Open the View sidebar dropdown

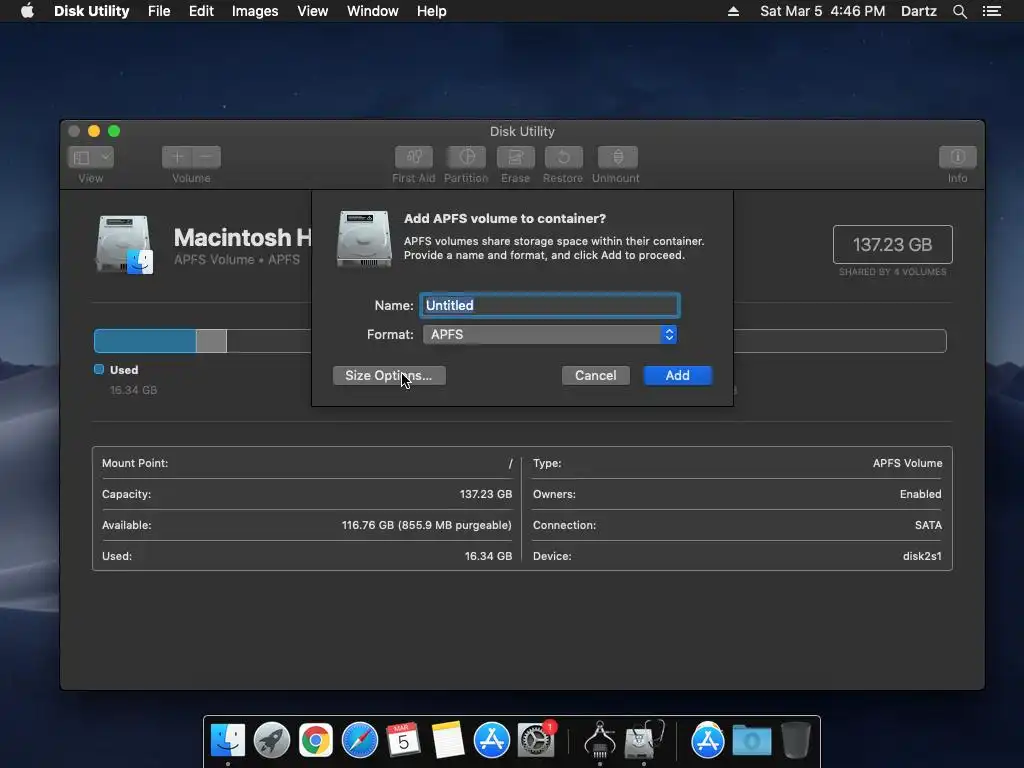[x=91, y=157]
